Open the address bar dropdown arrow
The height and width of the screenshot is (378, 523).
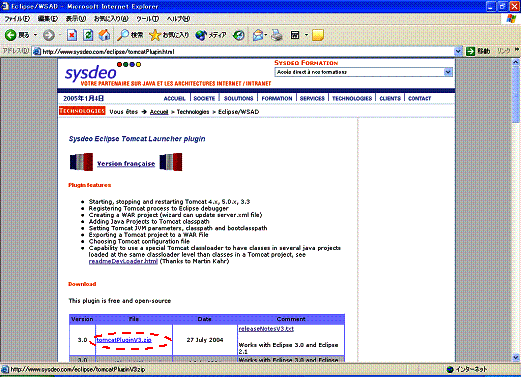458,51
